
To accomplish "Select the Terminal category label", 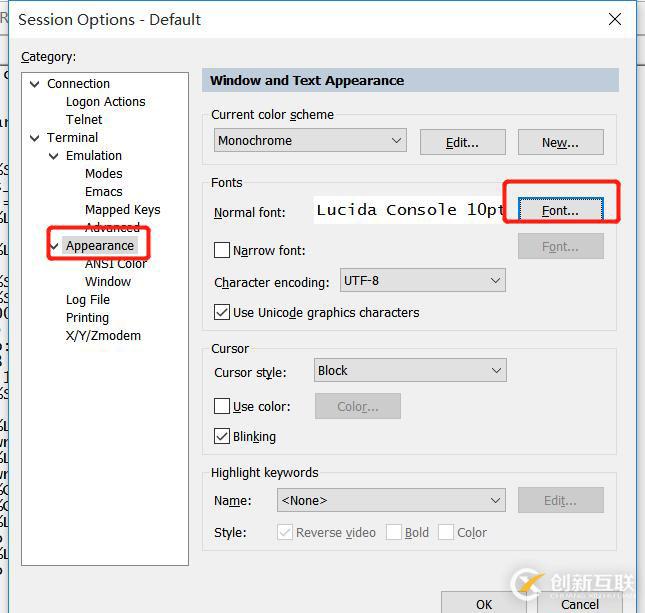I will click(x=72, y=137).
